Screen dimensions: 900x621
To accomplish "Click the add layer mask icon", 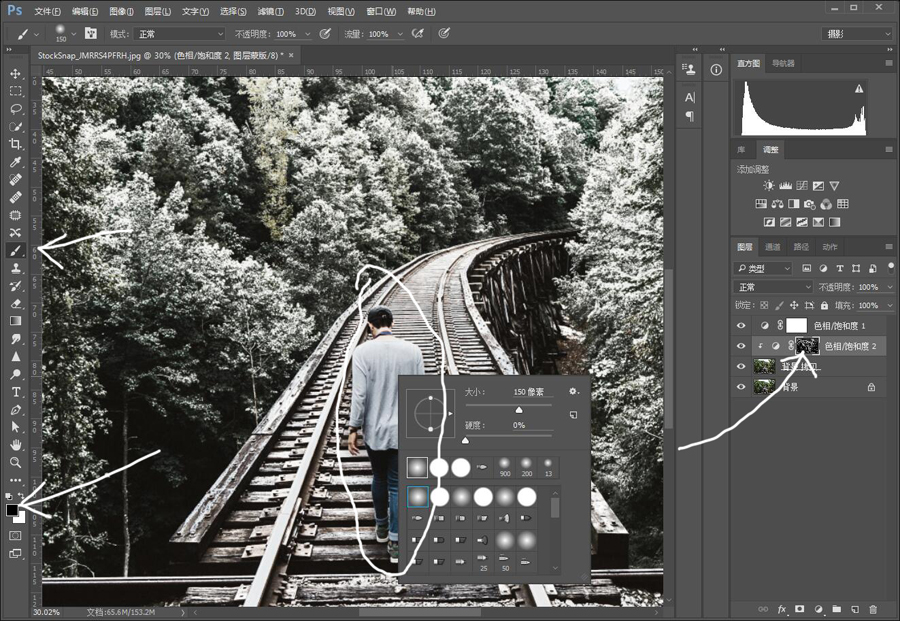I will tap(800, 609).
